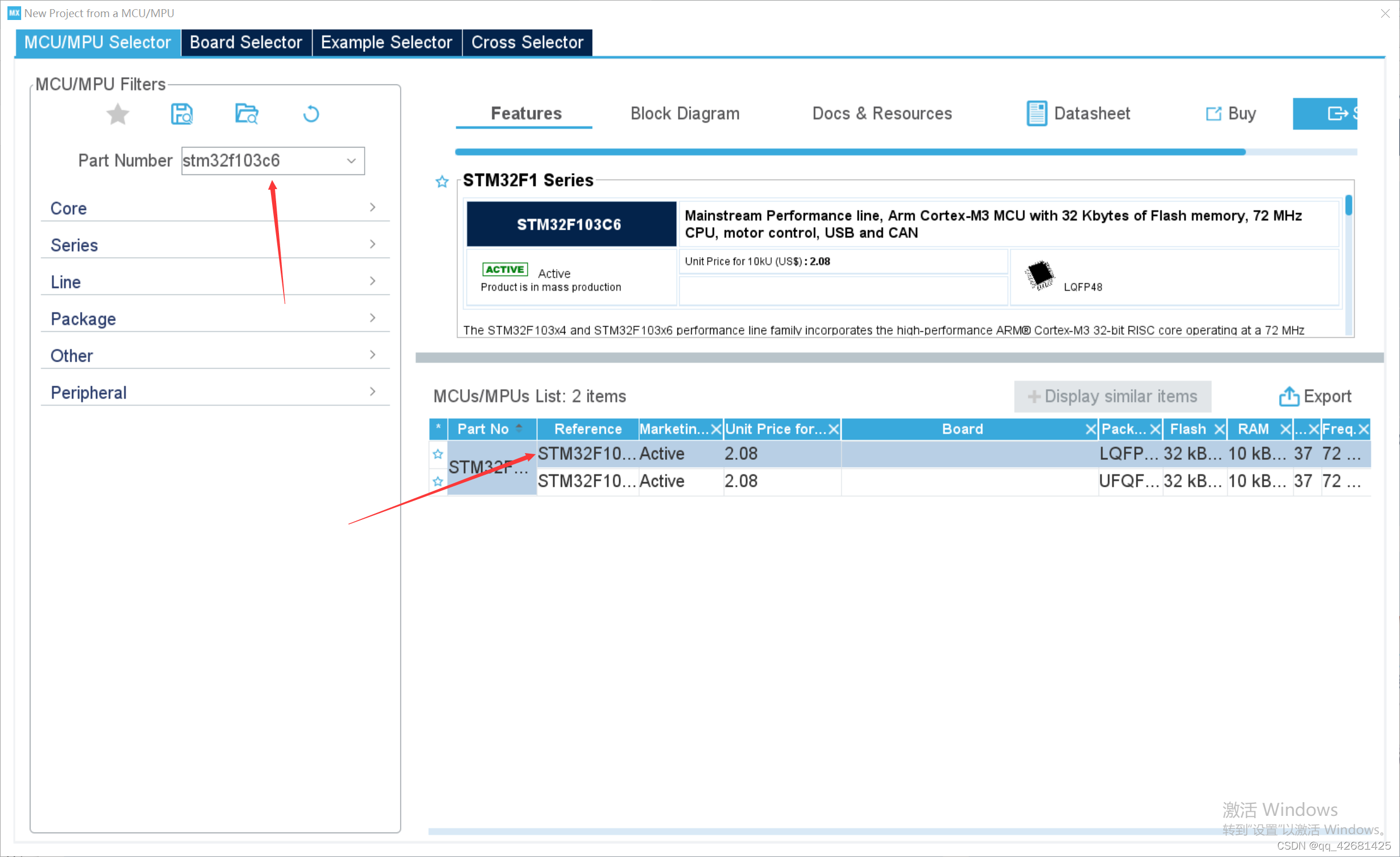Switch to Example Selector tab

[386, 42]
